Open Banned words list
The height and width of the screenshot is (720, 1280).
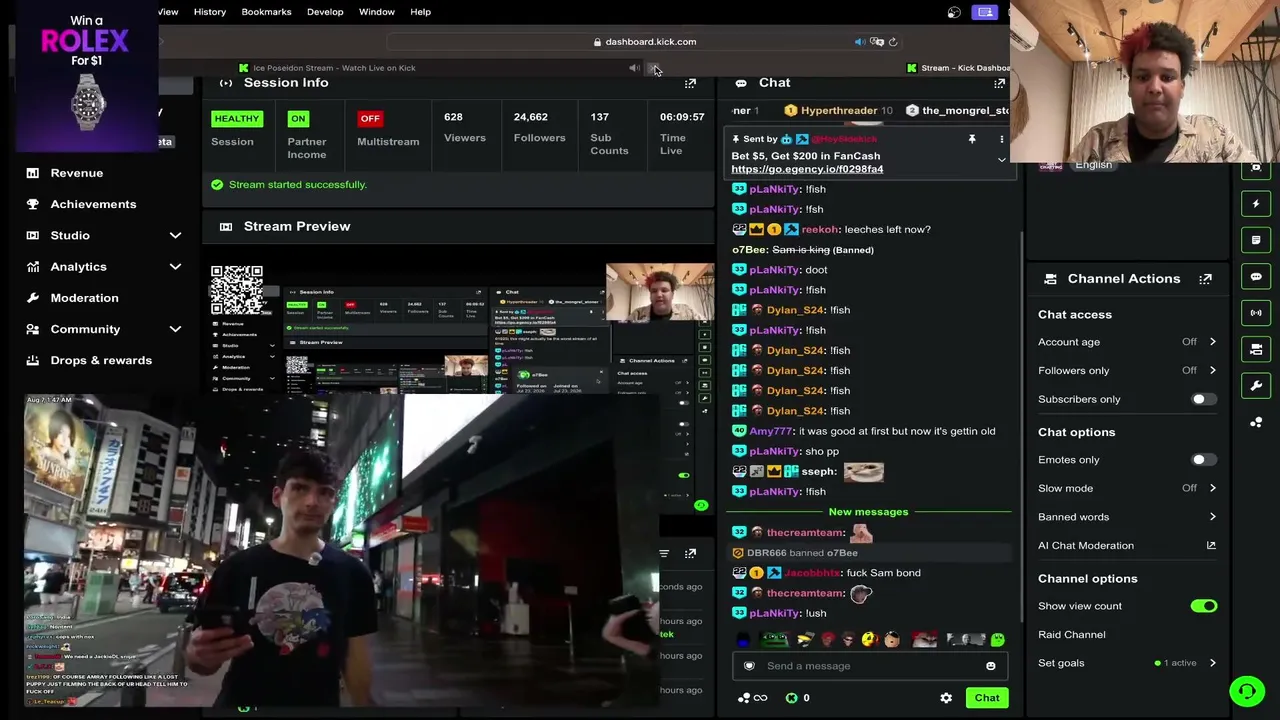[1127, 517]
